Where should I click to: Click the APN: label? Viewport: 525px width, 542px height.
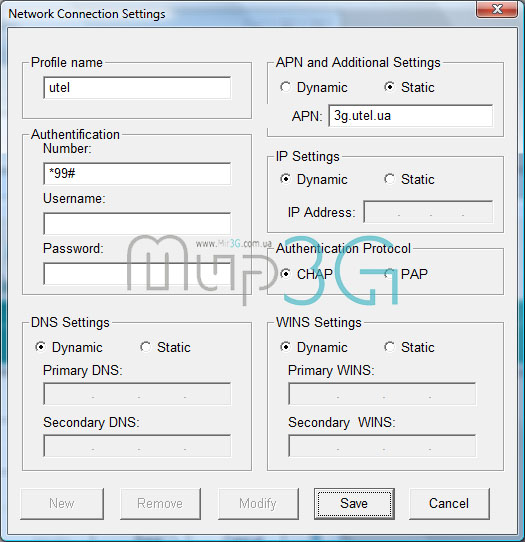(307, 116)
